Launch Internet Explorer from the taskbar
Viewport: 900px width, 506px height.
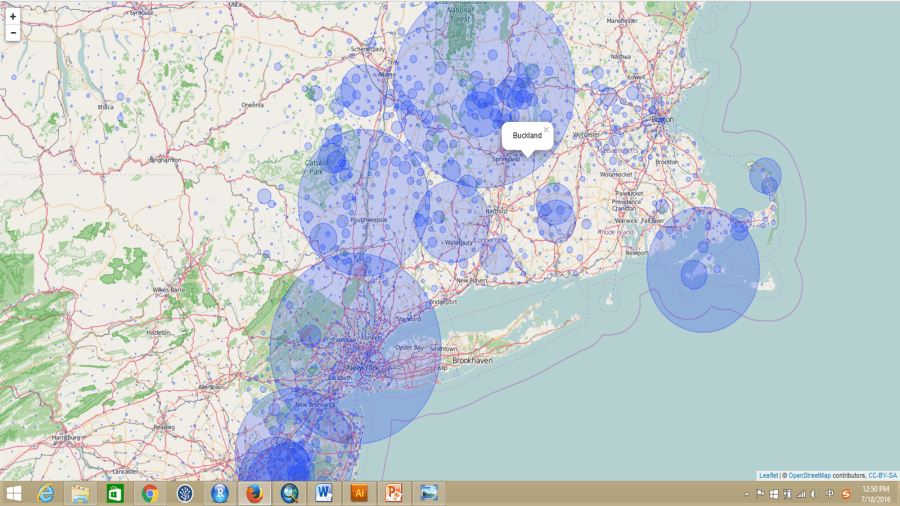[46, 493]
